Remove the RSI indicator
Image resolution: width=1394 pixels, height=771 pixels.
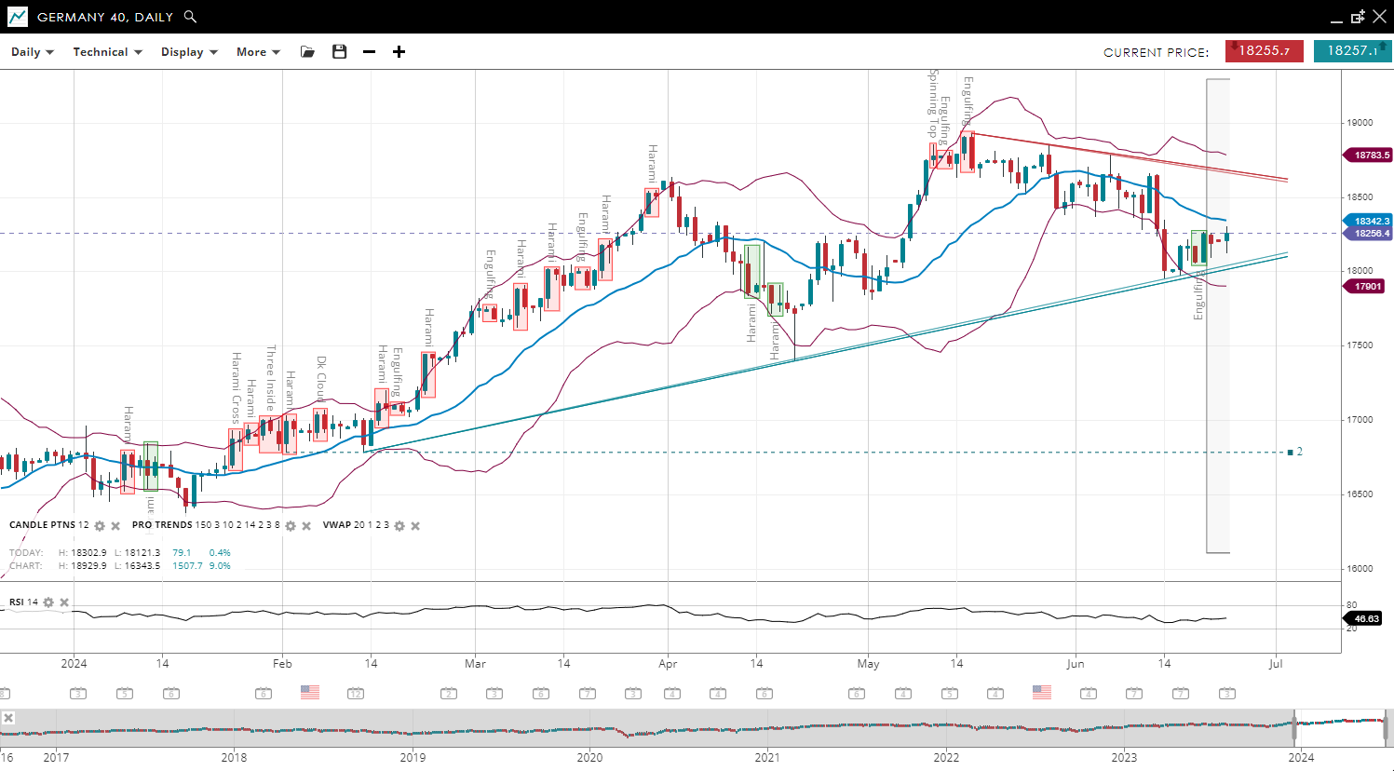64,602
